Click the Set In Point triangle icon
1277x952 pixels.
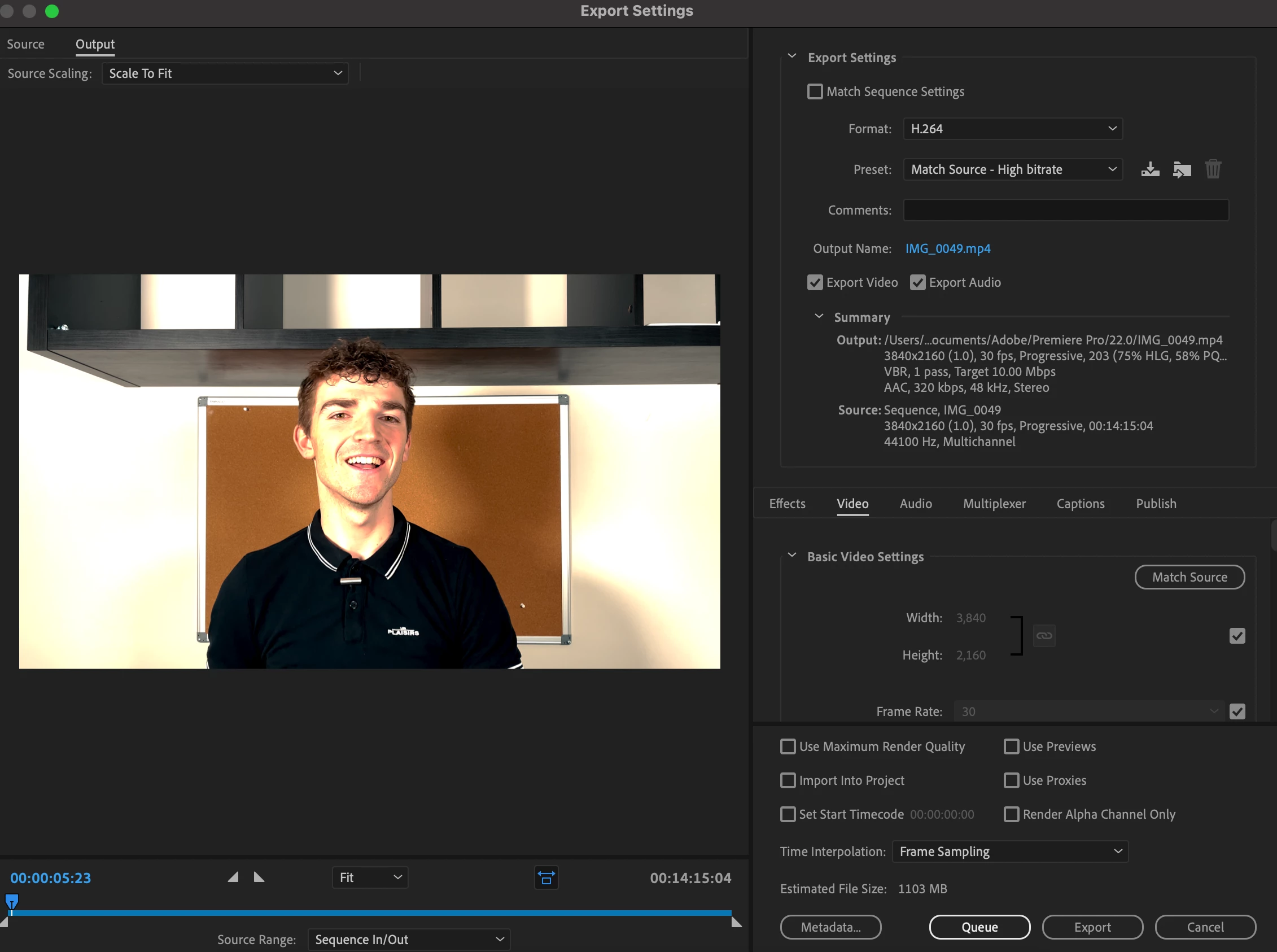point(233,877)
